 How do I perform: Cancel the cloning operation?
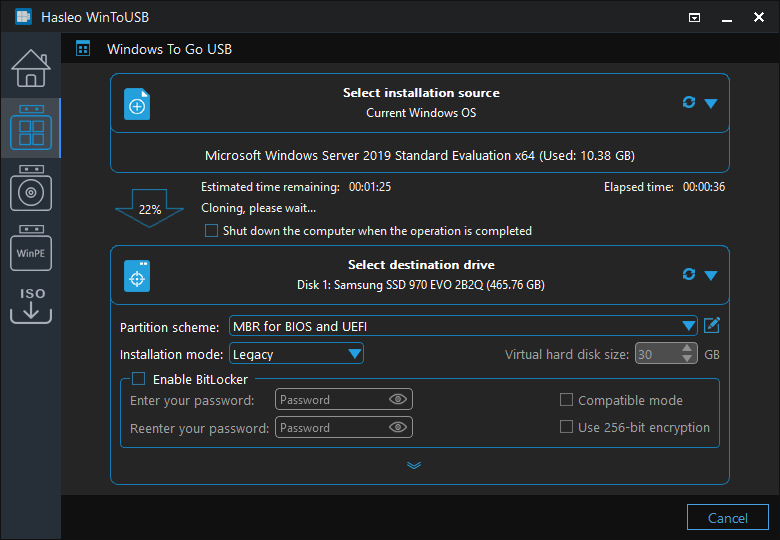pos(728,518)
